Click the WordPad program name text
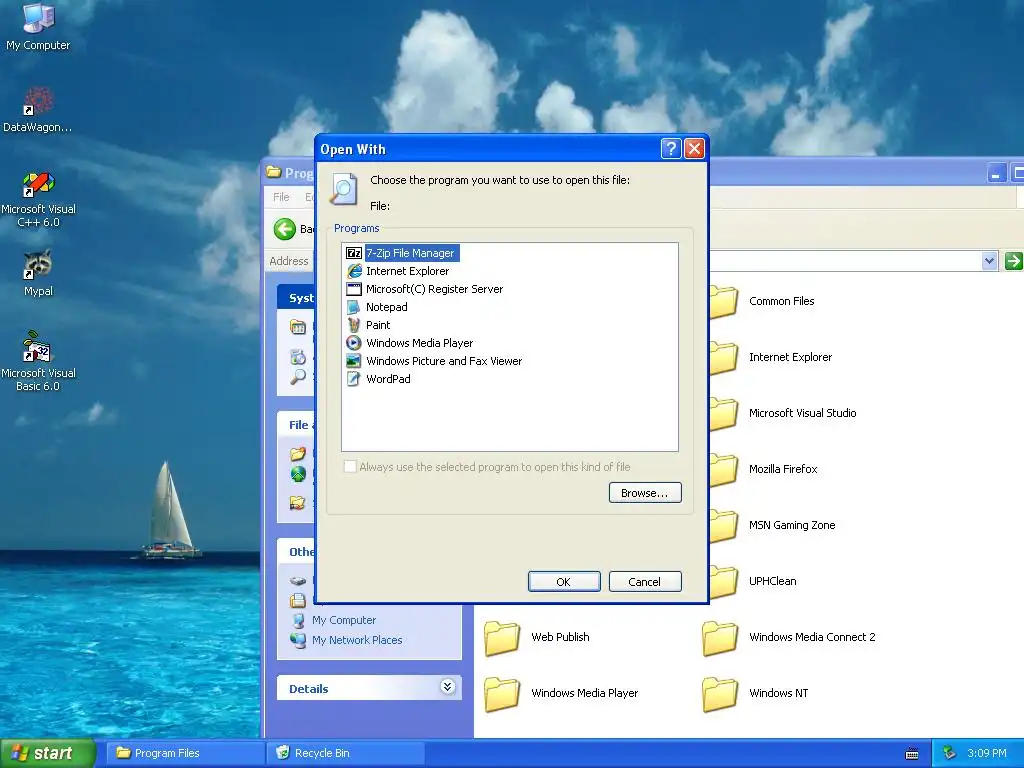The height and width of the screenshot is (768, 1024). click(x=388, y=379)
